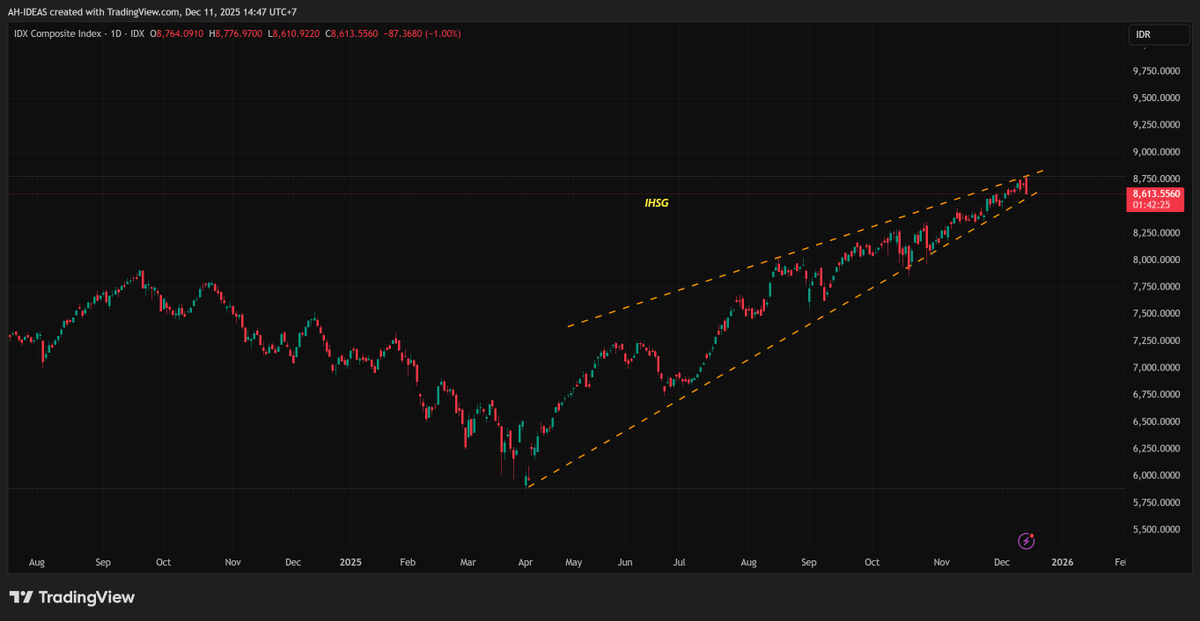Viewport: 1200px width, 621px height.
Task: Click the red current price label 8,613.5560
Action: point(1158,193)
